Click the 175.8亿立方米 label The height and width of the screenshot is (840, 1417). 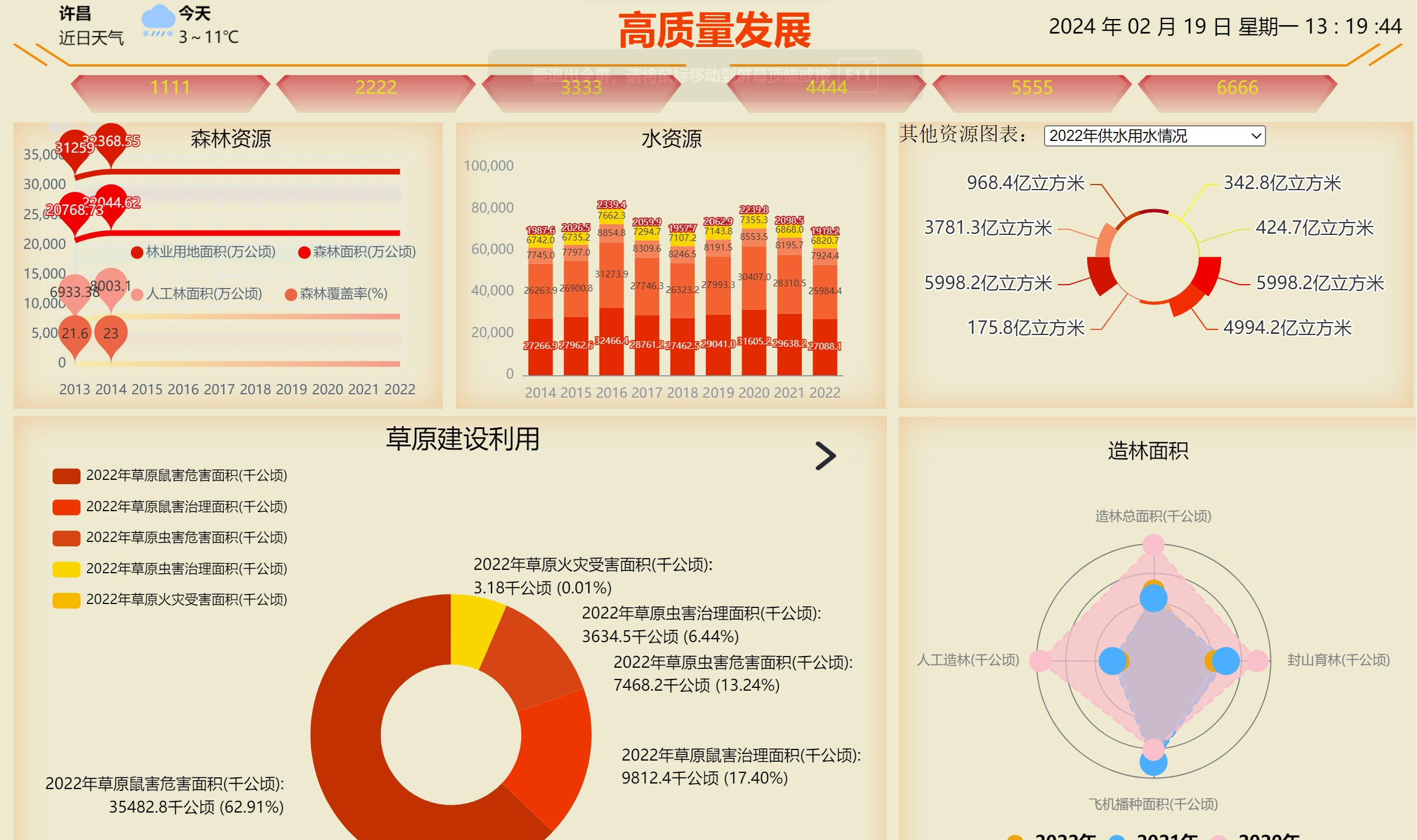coord(1026,328)
